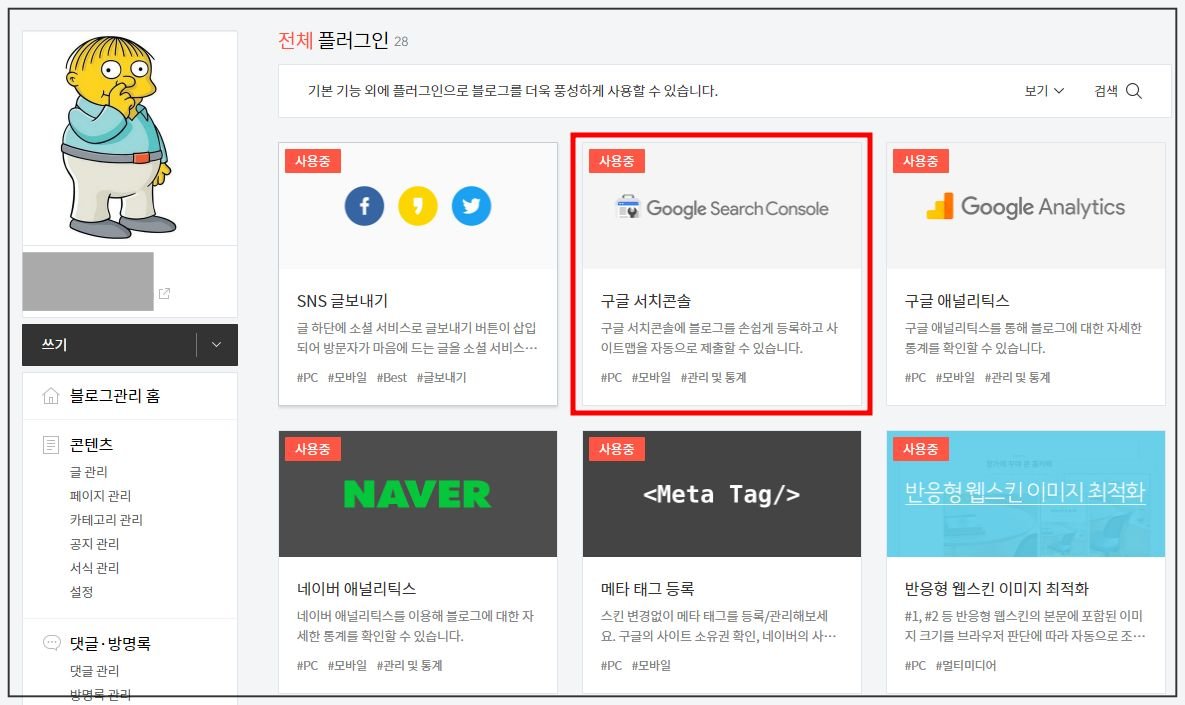This screenshot has height=705, width=1185.
Task: Open blog external link icon beside gray box
Action: pos(164,293)
